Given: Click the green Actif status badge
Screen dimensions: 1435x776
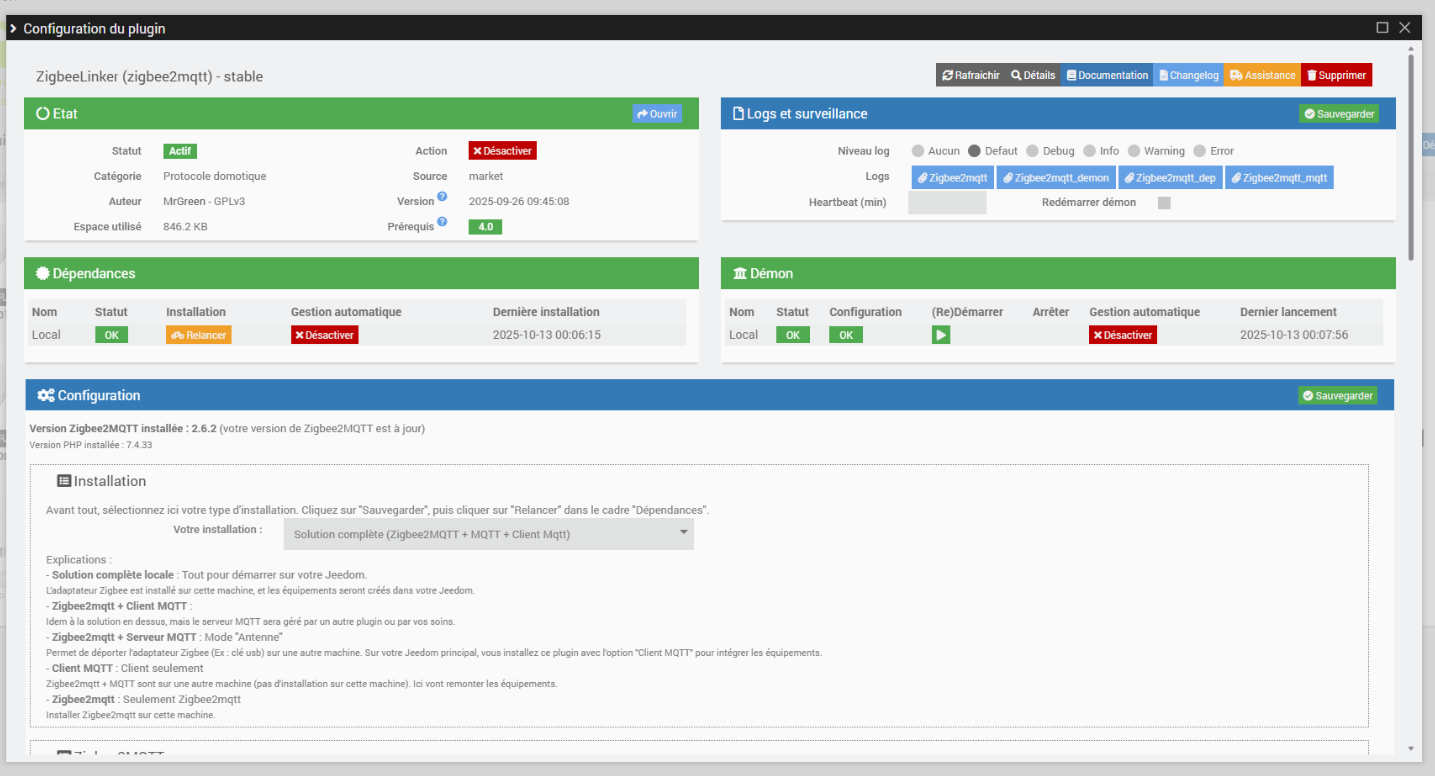Looking at the screenshot, I should pos(180,151).
